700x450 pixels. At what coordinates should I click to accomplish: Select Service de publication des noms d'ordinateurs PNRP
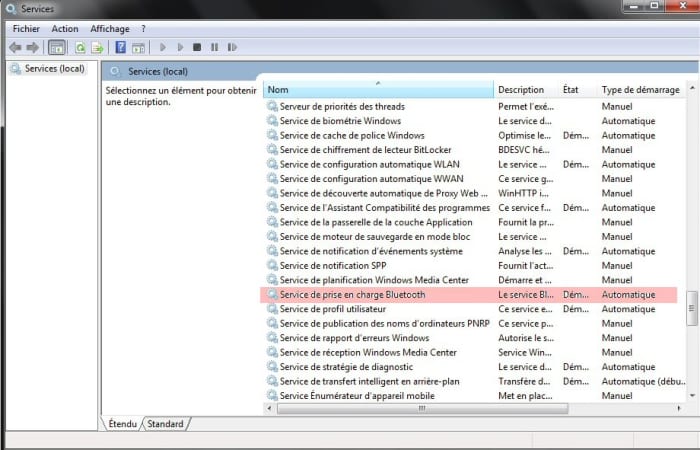click(x=474, y=323)
